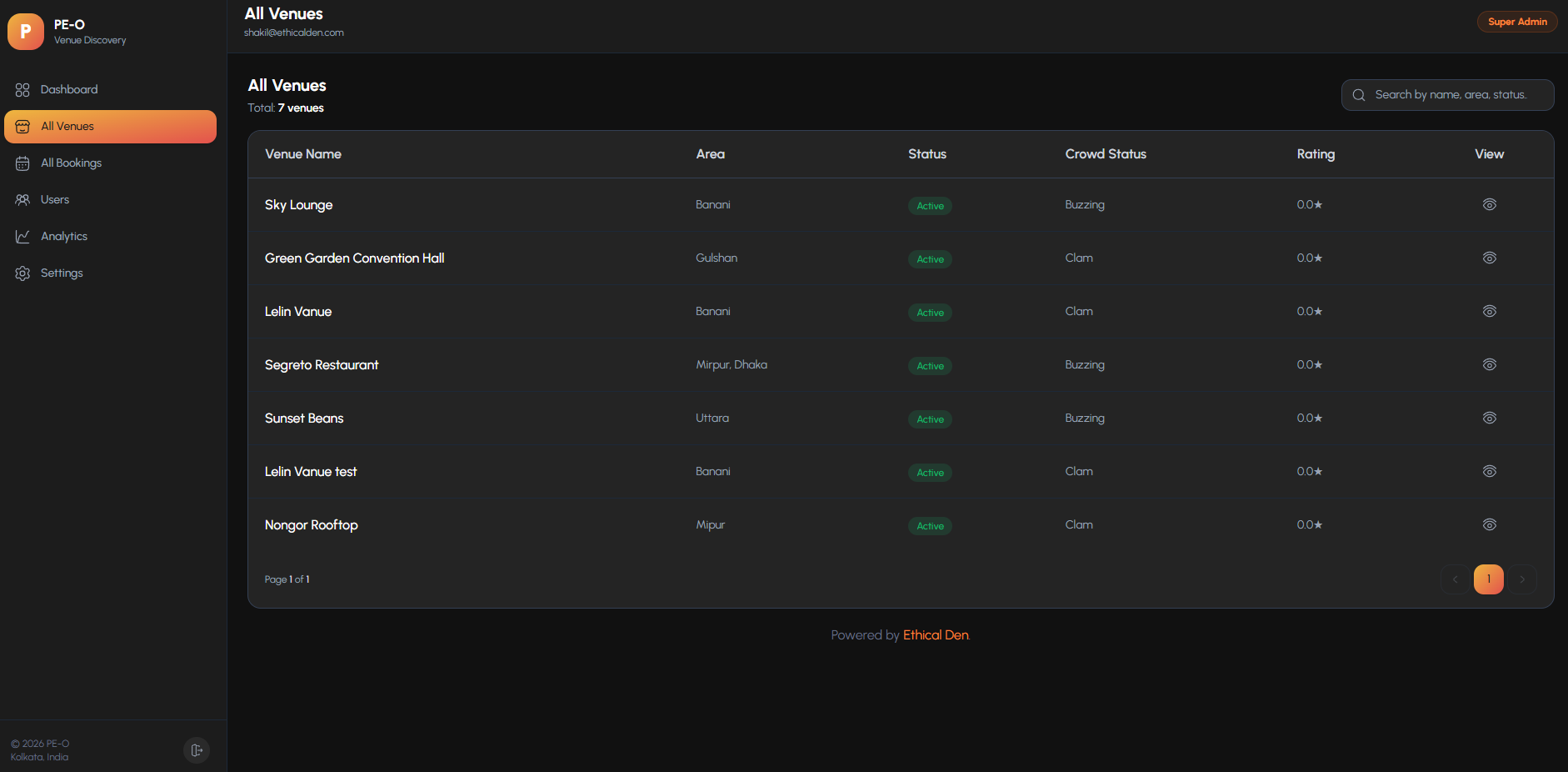Go to next page chevron
Screen dimensions: 1568x772
coord(1522,579)
